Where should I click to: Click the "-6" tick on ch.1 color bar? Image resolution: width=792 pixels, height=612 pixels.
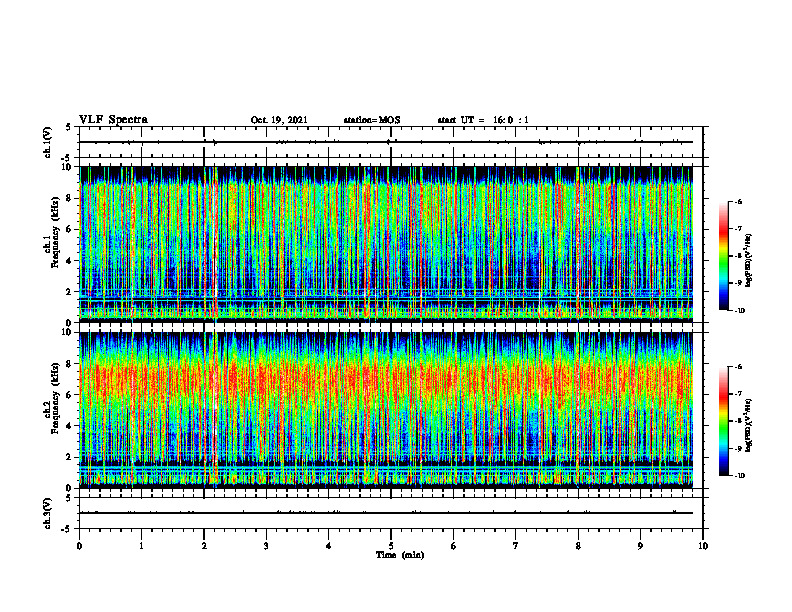[x=738, y=202]
